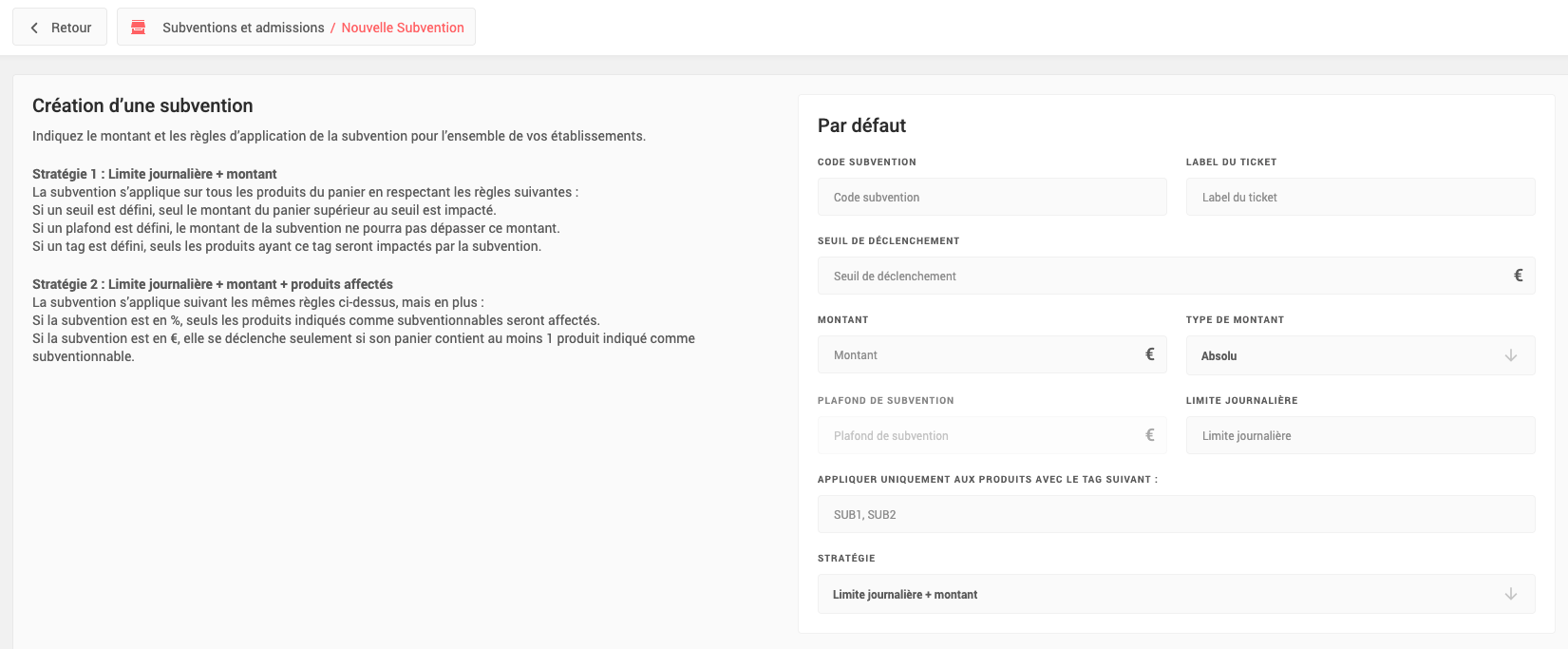1568x649 pixels.
Task: Select the Plafond de subvention input
Action: tap(978, 435)
